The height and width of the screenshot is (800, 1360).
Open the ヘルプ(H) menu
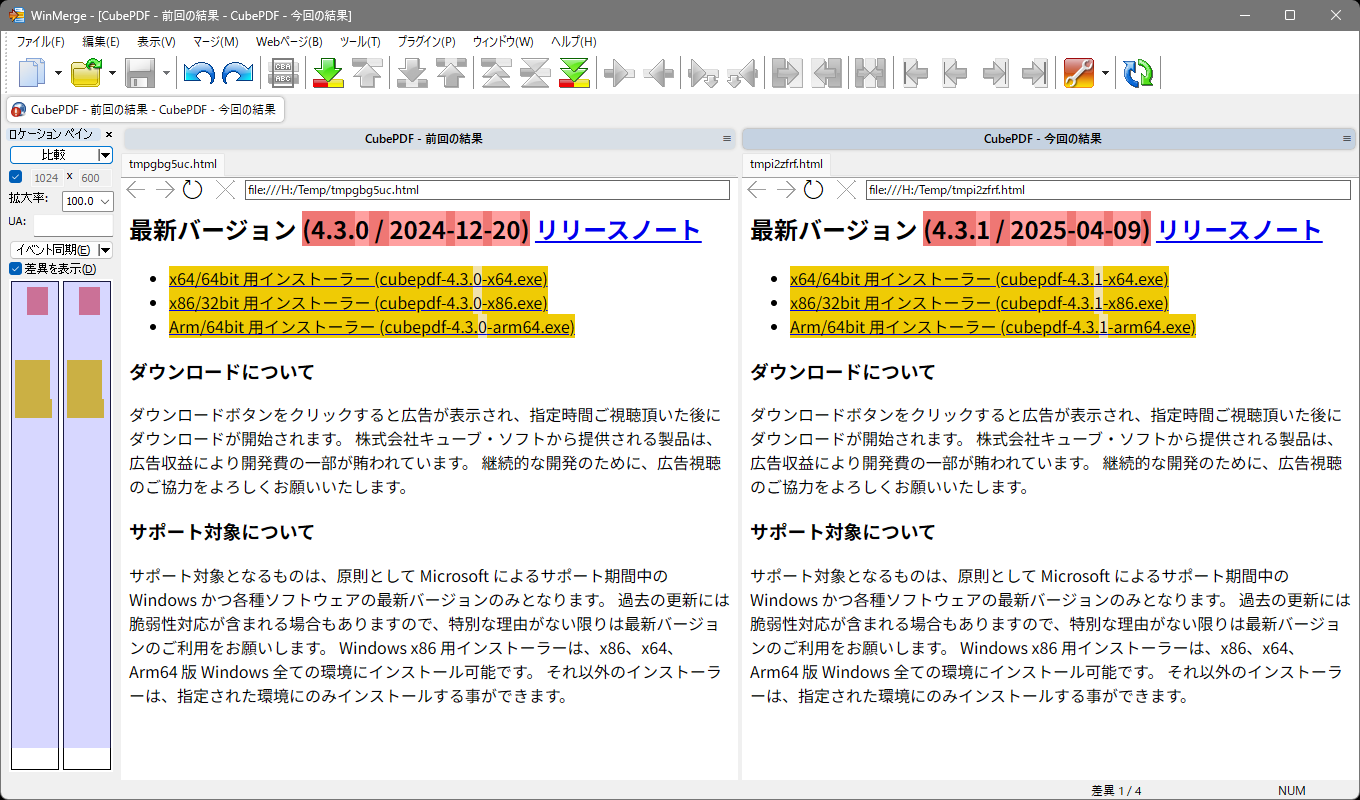(574, 42)
